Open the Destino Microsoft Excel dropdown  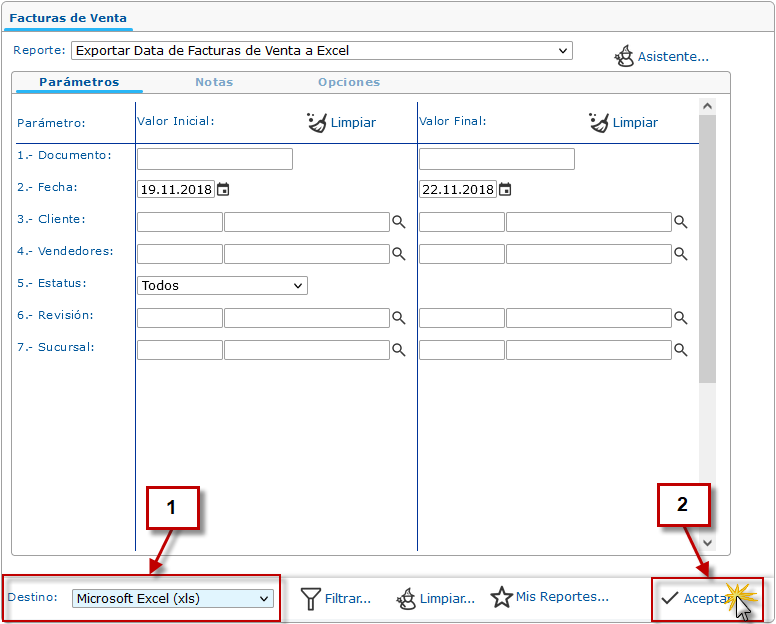point(173,599)
